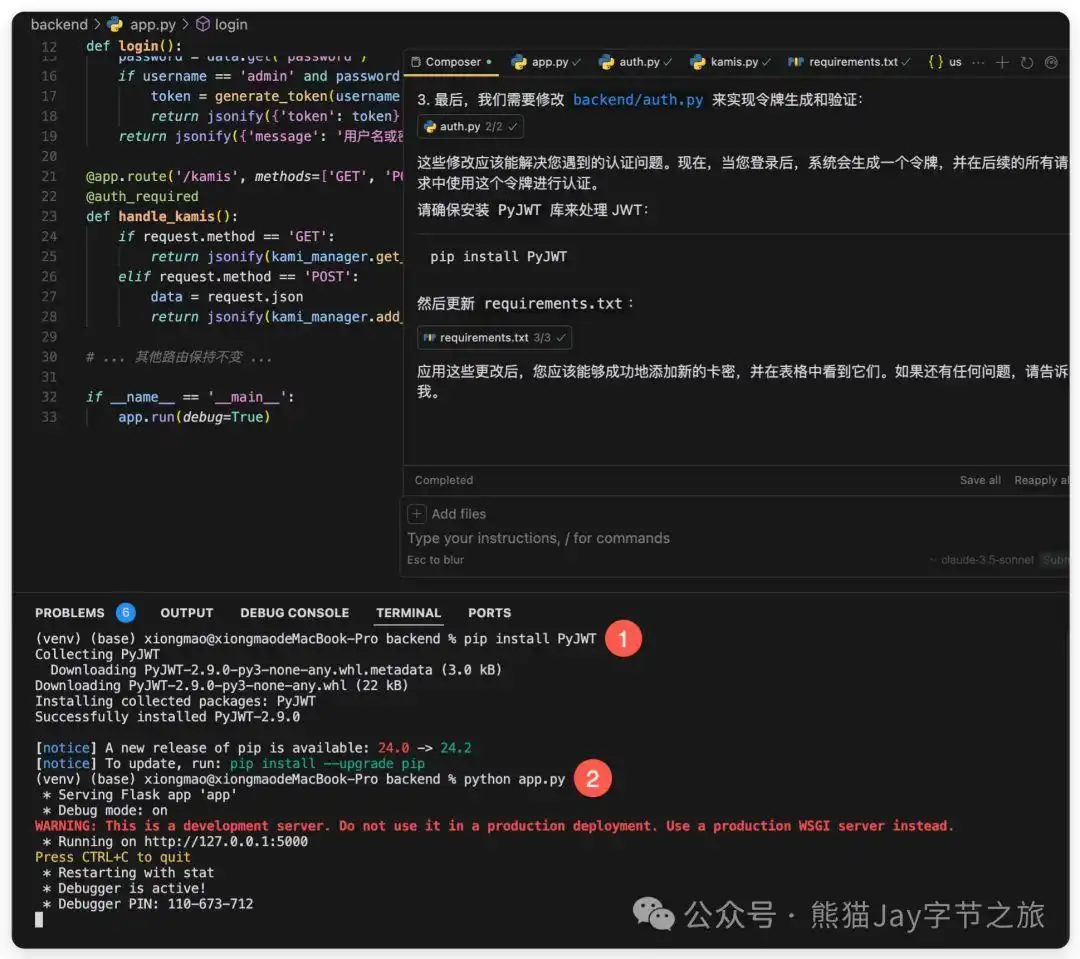Click the Reapply all button
The width and height of the screenshot is (1080, 959).
(1043, 480)
